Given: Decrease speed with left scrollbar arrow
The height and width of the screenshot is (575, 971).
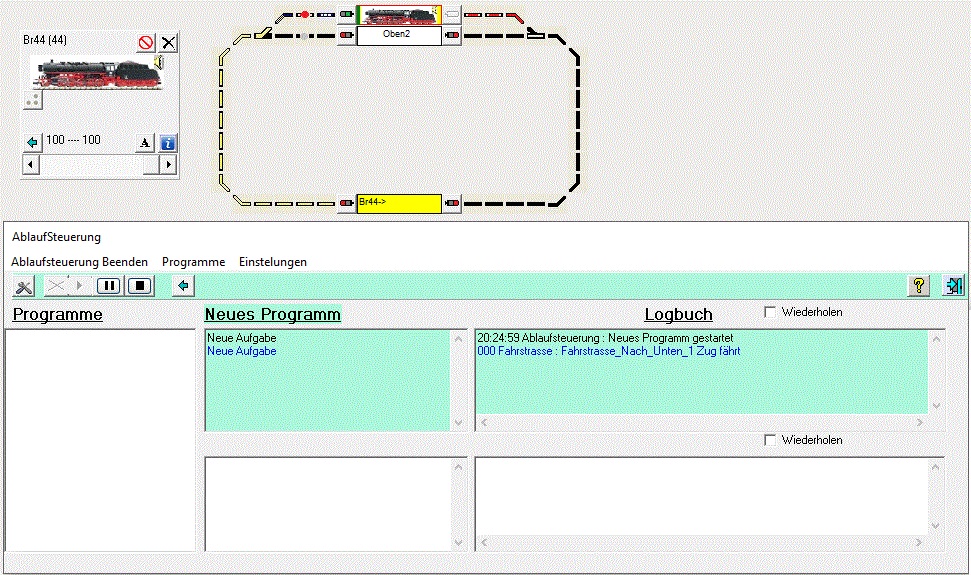Looking at the screenshot, I should (x=31, y=165).
